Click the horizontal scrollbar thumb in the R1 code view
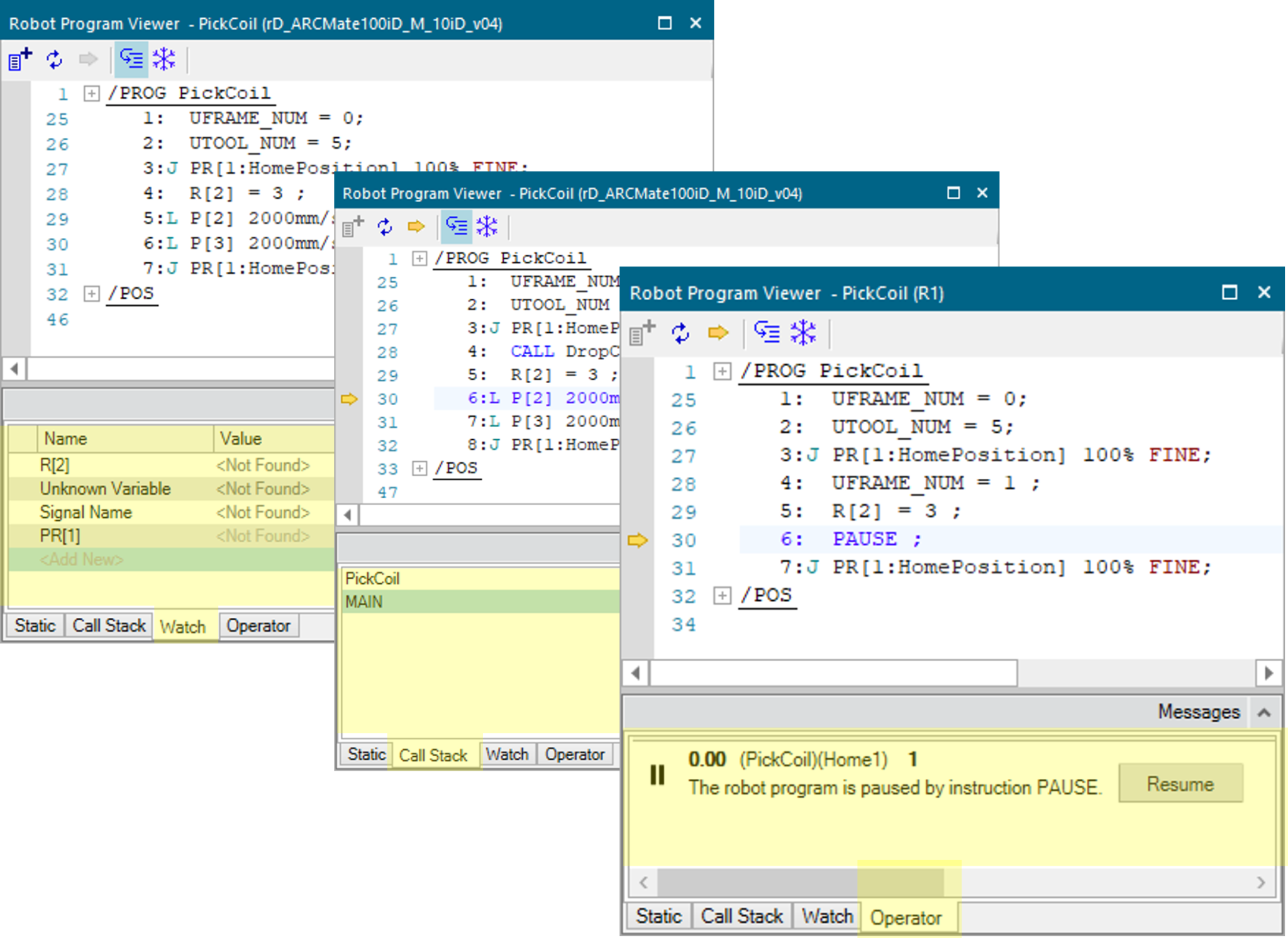1288x938 pixels. click(x=833, y=673)
